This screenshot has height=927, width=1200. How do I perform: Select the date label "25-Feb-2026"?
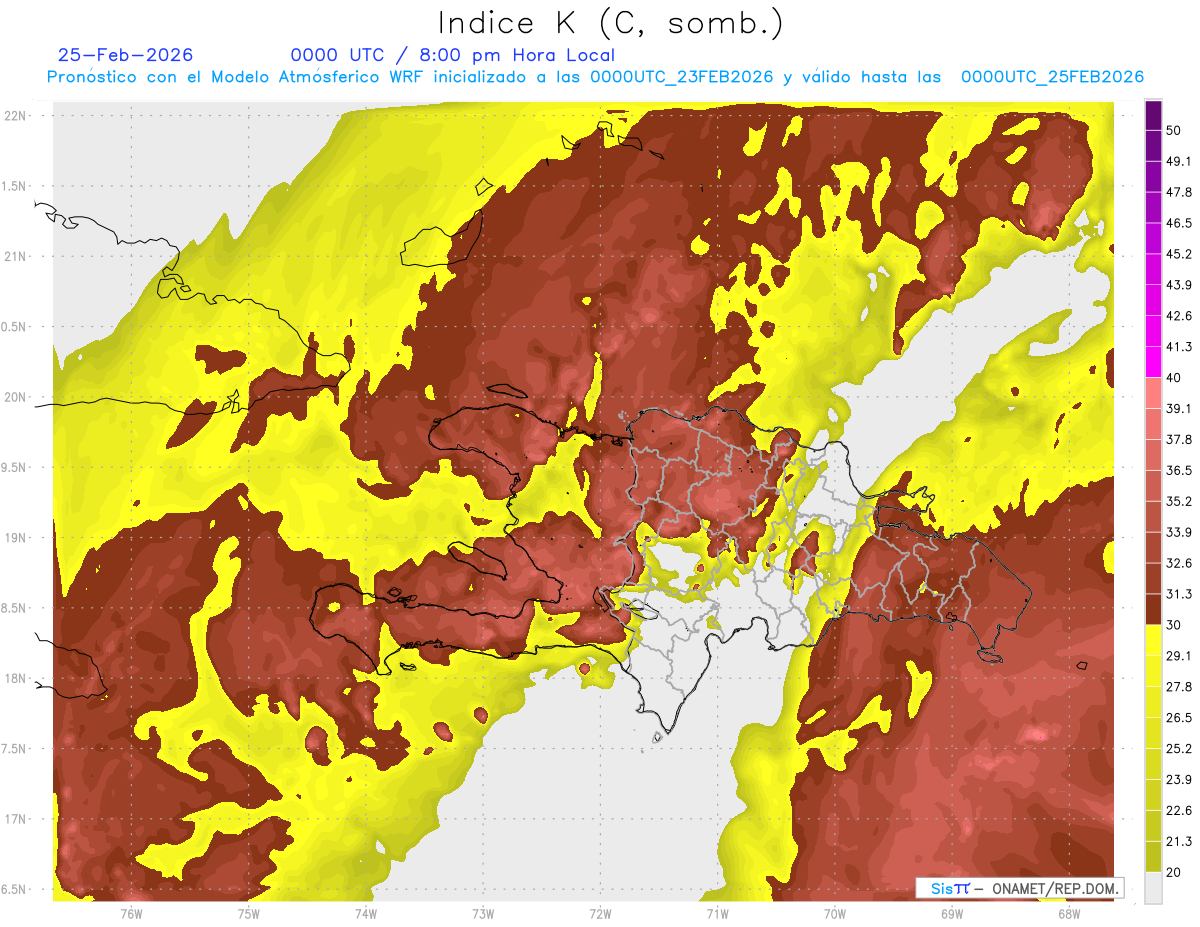(125, 55)
